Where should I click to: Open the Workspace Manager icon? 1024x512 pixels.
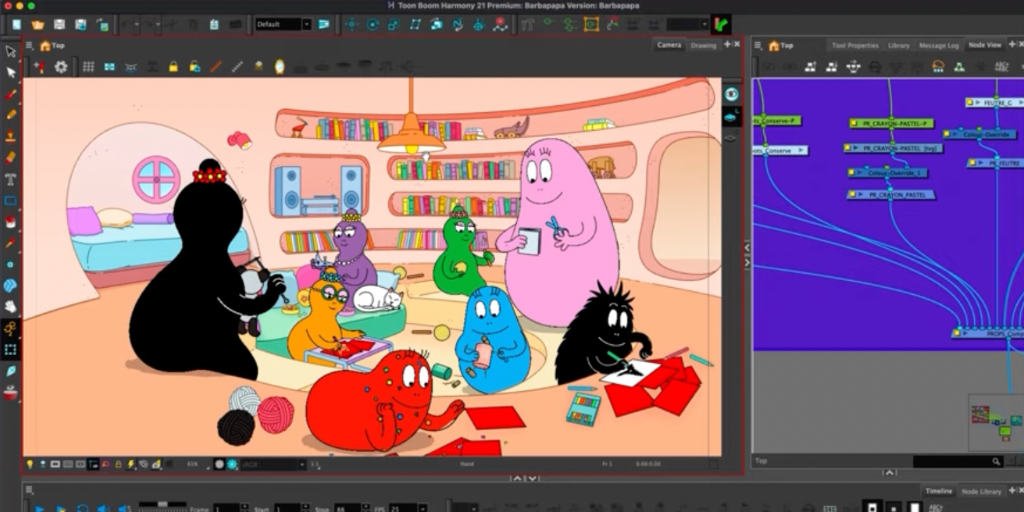tap(324, 24)
